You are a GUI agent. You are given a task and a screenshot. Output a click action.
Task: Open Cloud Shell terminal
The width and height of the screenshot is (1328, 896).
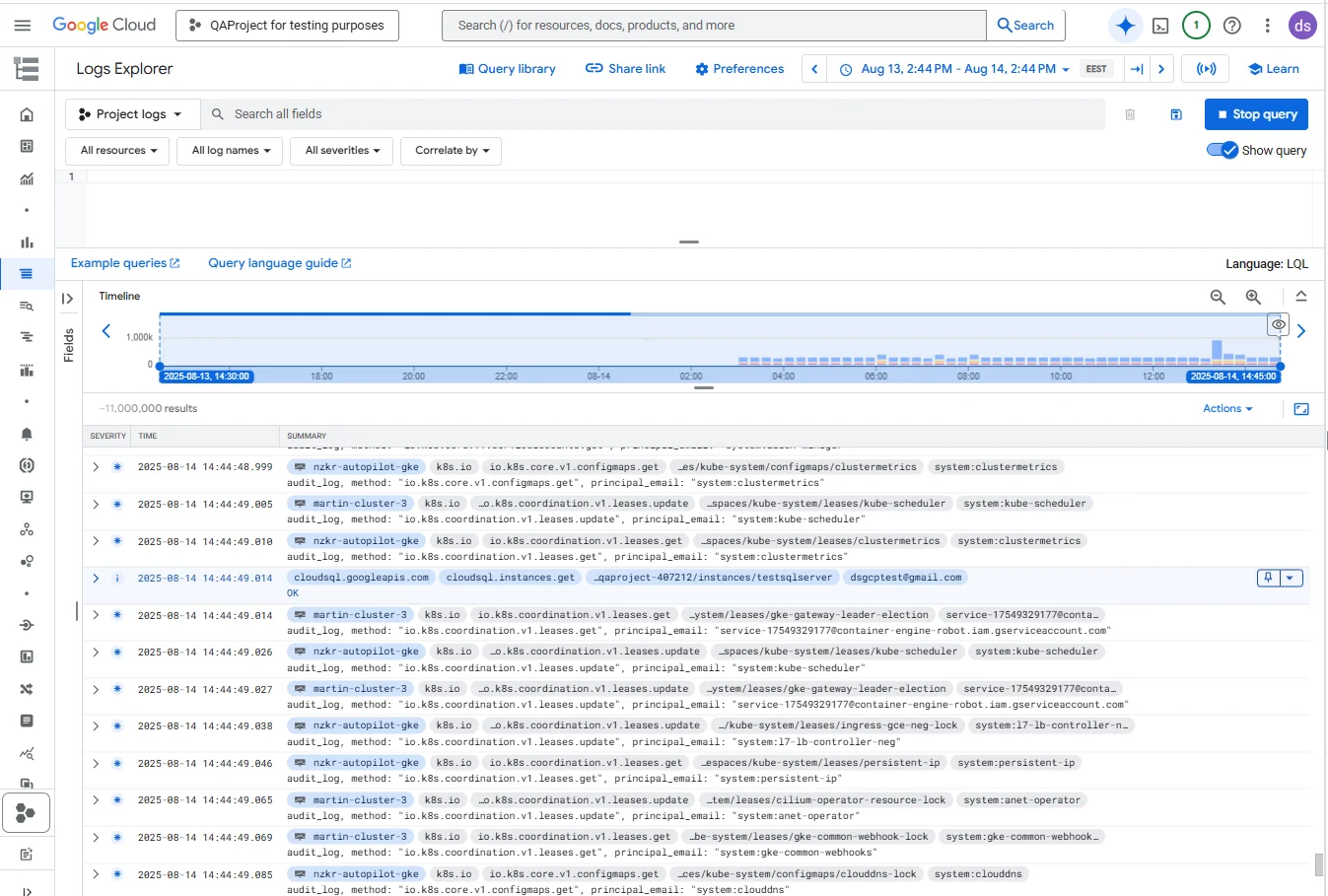pos(1160,25)
